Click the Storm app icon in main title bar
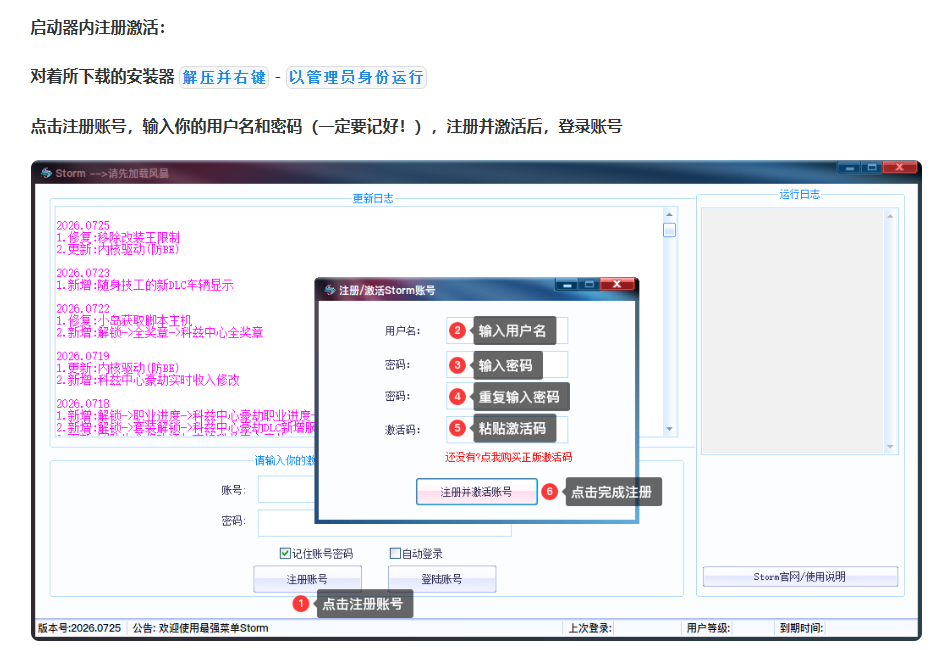The width and height of the screenshot is (934, 650). [x=46, y=173]
